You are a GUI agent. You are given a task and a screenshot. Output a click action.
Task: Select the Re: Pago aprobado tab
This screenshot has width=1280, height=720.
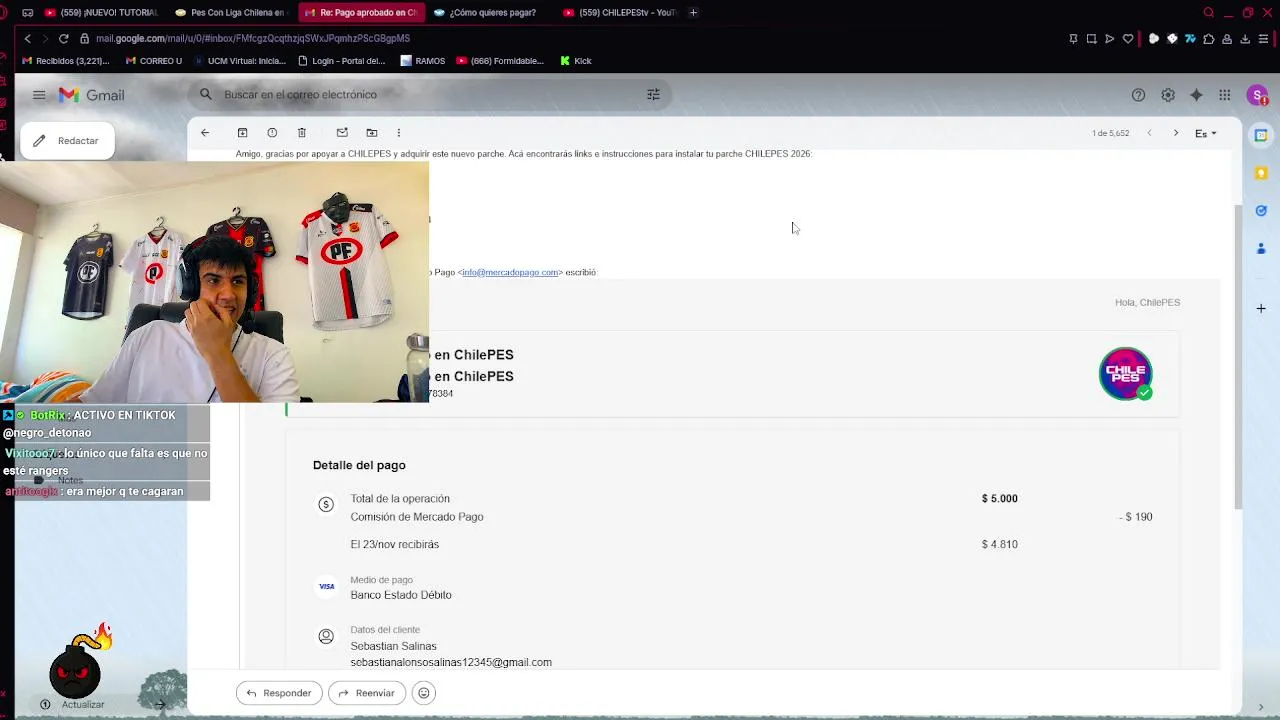[361, 12]
